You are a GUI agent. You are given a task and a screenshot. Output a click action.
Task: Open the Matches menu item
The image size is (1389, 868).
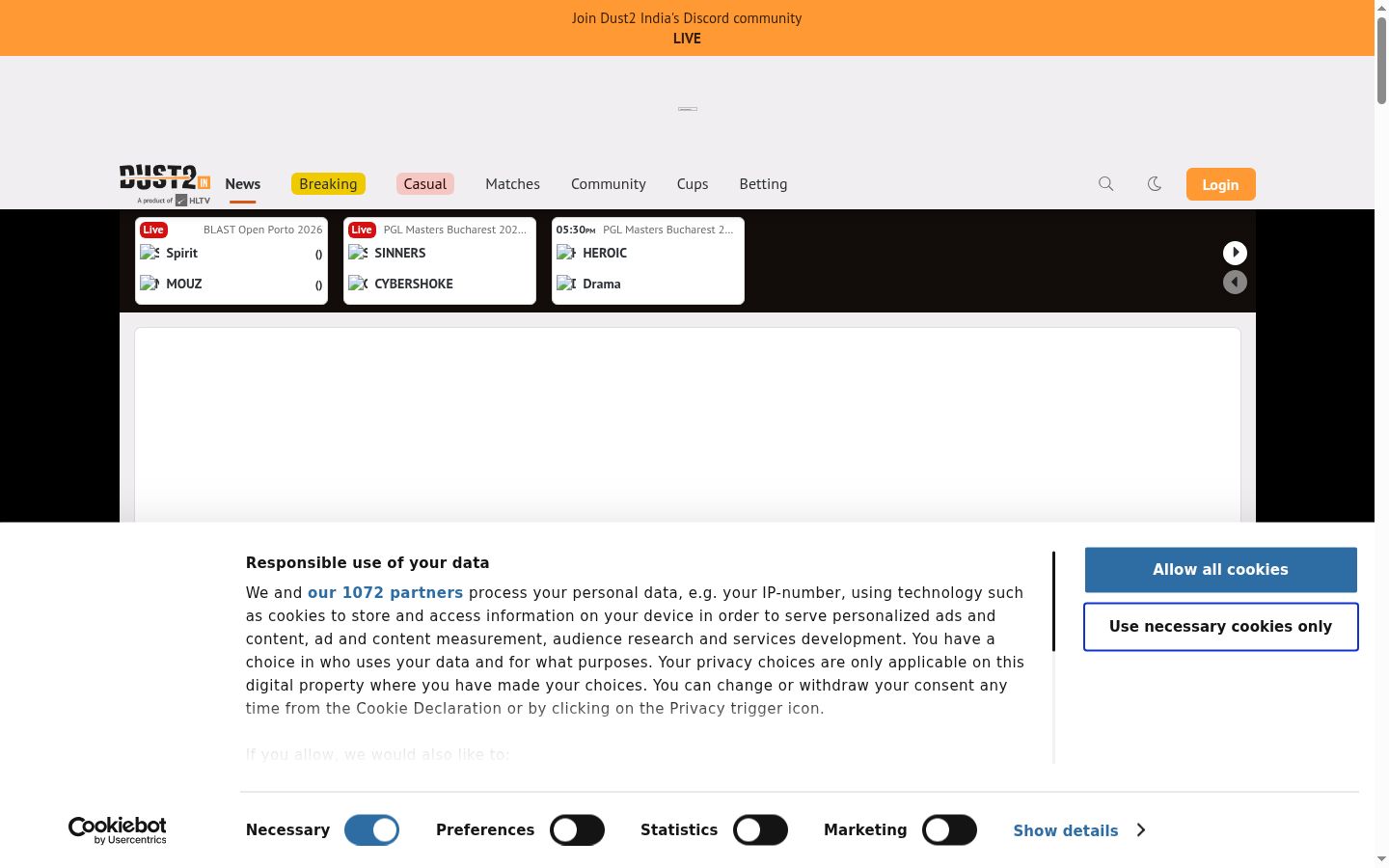(x=512, y=184)
